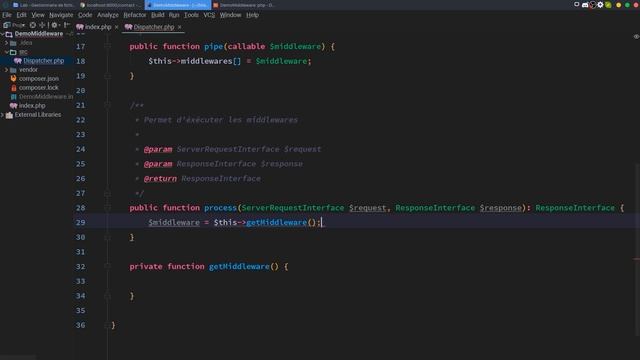Click PHP icon beside index.php in tree

[13, 106]
